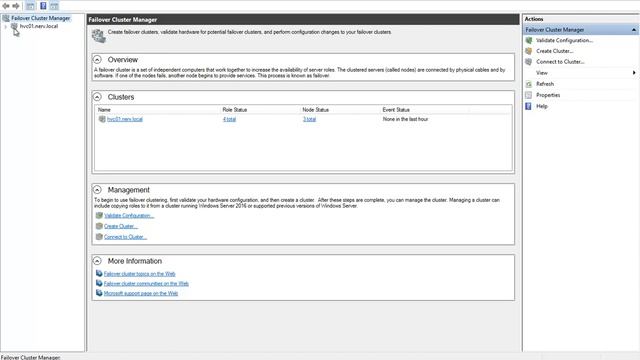Screen dimensions: 640x360
Task: Click icon beside Microsoft support page link
Action: 99,293
